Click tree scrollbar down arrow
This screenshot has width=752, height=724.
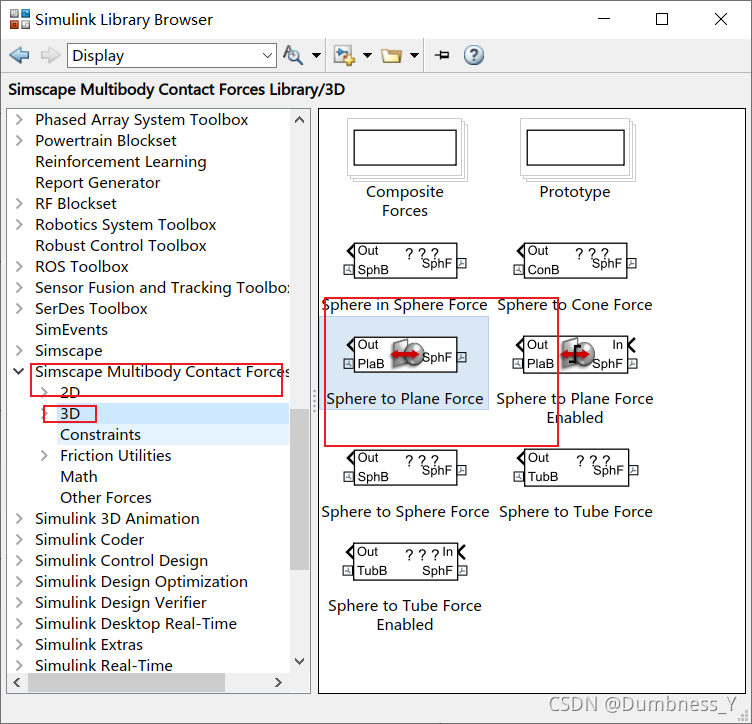click(x=299, y=662)
